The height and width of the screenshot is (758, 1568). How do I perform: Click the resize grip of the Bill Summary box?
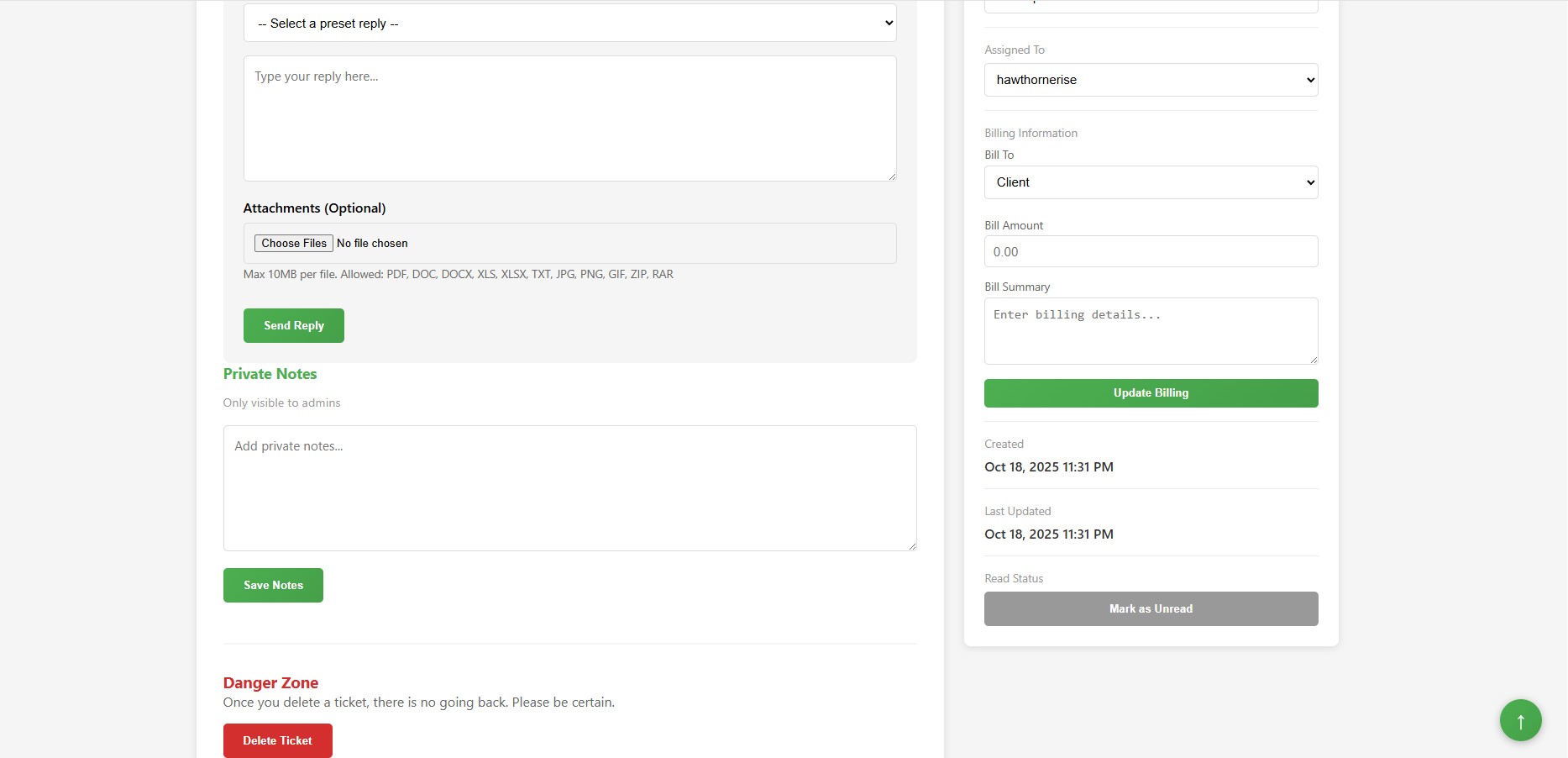pyautogui.click(x=1313, y=360)
